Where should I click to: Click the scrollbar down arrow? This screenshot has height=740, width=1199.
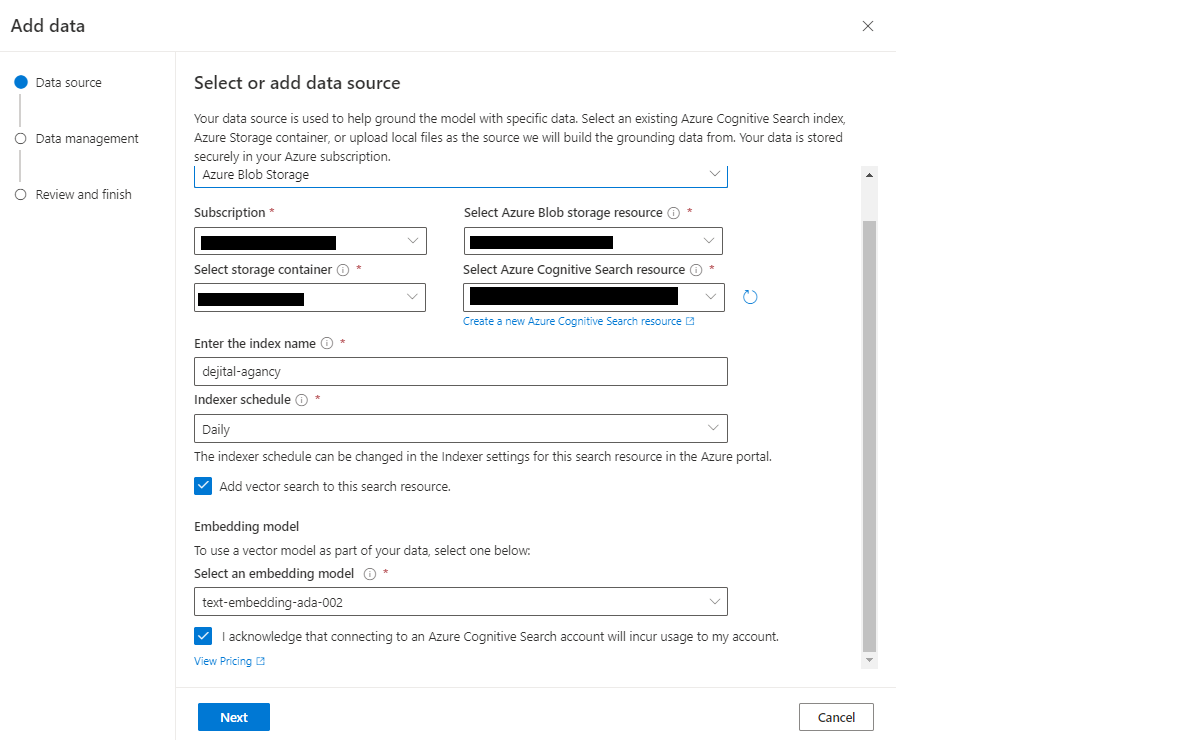[869, 660]
